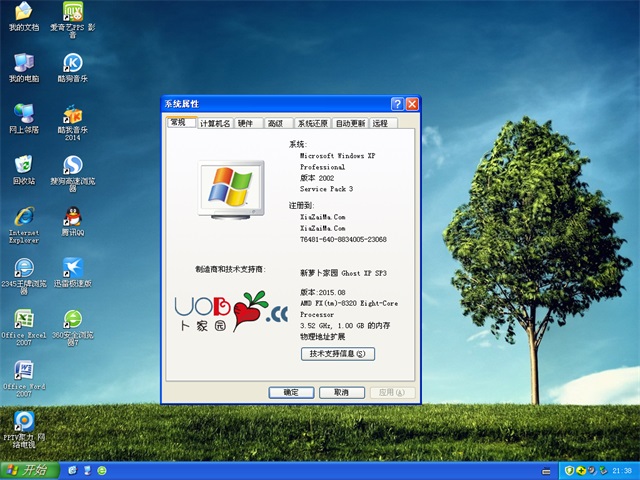Open Office Word 2007 shortcut

tap(23, 372)
